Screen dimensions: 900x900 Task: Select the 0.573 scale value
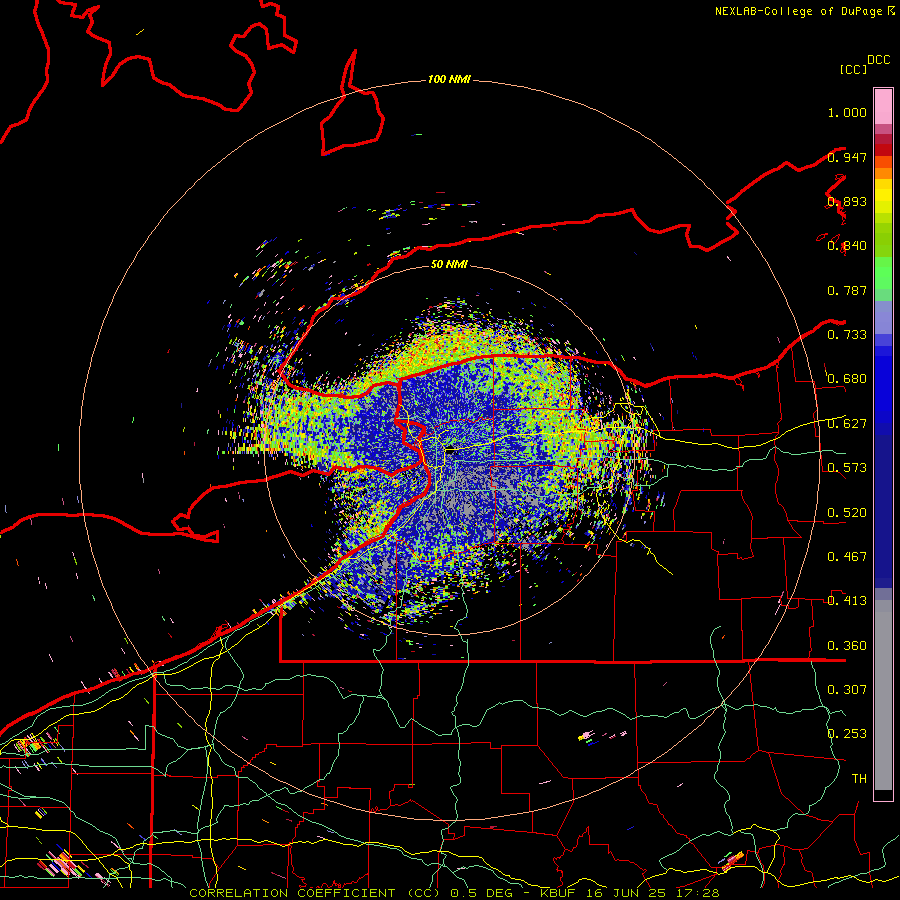coord(847,468)
